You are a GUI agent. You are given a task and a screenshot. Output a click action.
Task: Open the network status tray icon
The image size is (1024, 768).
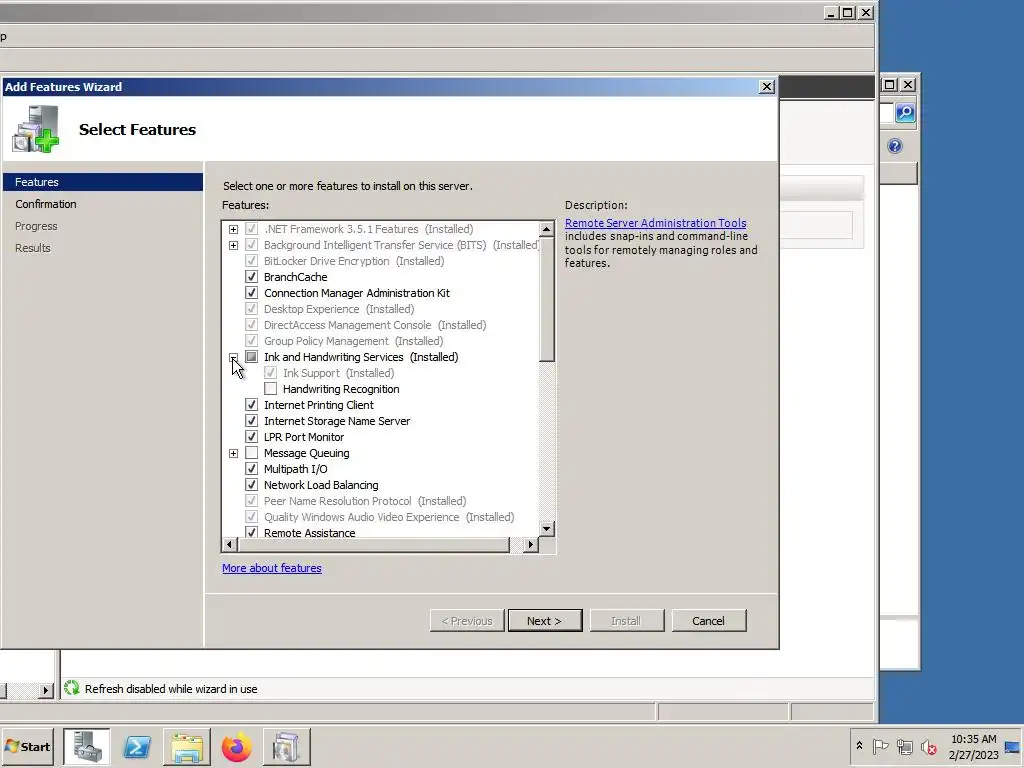click(904, 746)
